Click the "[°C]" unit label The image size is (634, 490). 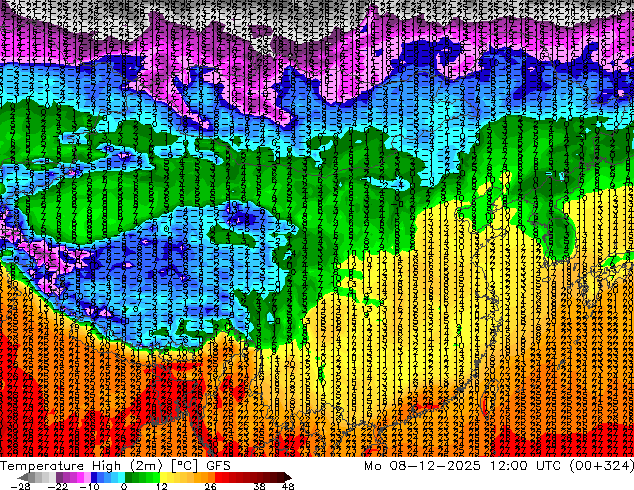click(184, 466)
